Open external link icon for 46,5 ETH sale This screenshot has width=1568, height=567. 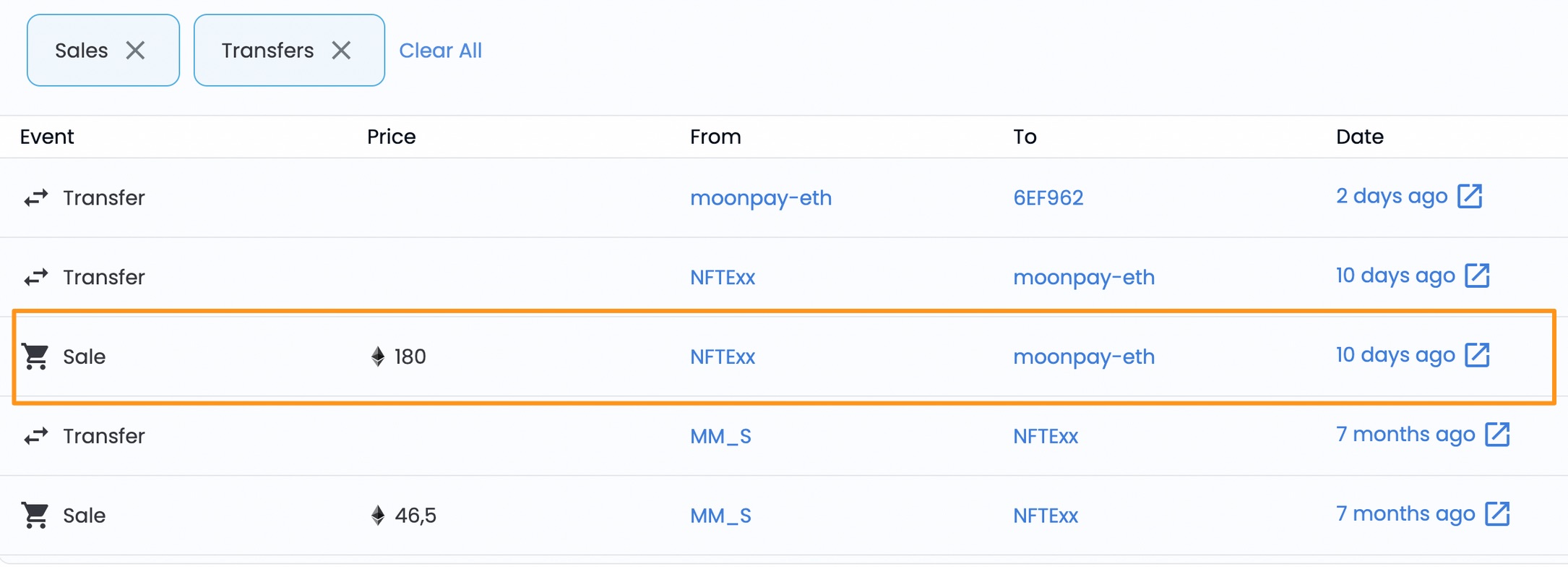[1497, 514]
